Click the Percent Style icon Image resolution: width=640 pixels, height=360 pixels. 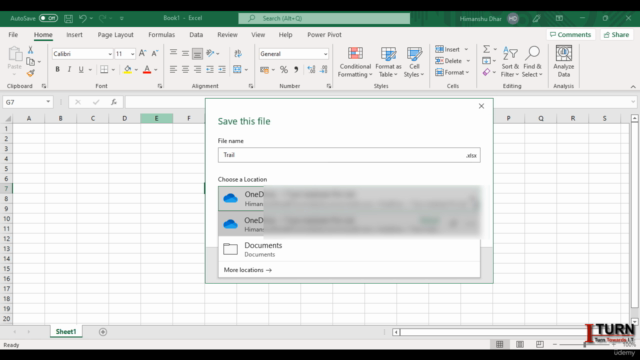pos(284,70)
